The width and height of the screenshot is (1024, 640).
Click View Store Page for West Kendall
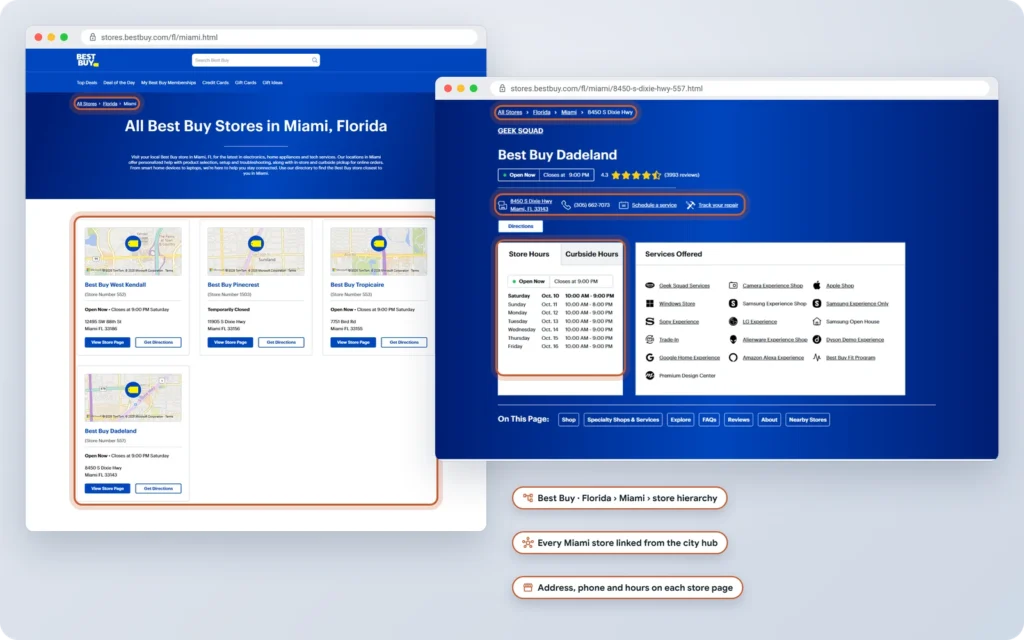pos(107,342)
